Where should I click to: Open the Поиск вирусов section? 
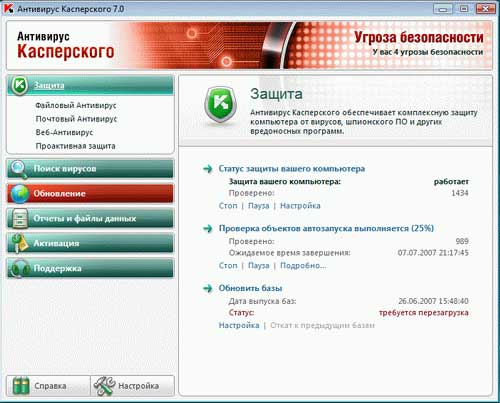[90, 169]
